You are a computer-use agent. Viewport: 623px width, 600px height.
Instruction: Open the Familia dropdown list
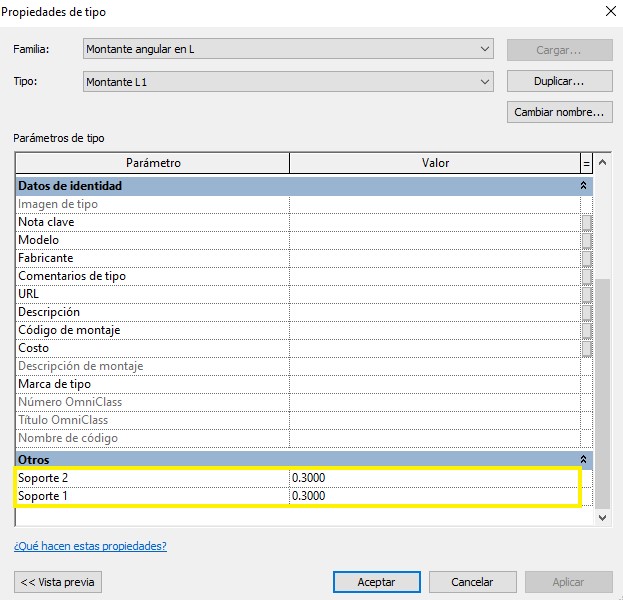(x=485, y=48)
